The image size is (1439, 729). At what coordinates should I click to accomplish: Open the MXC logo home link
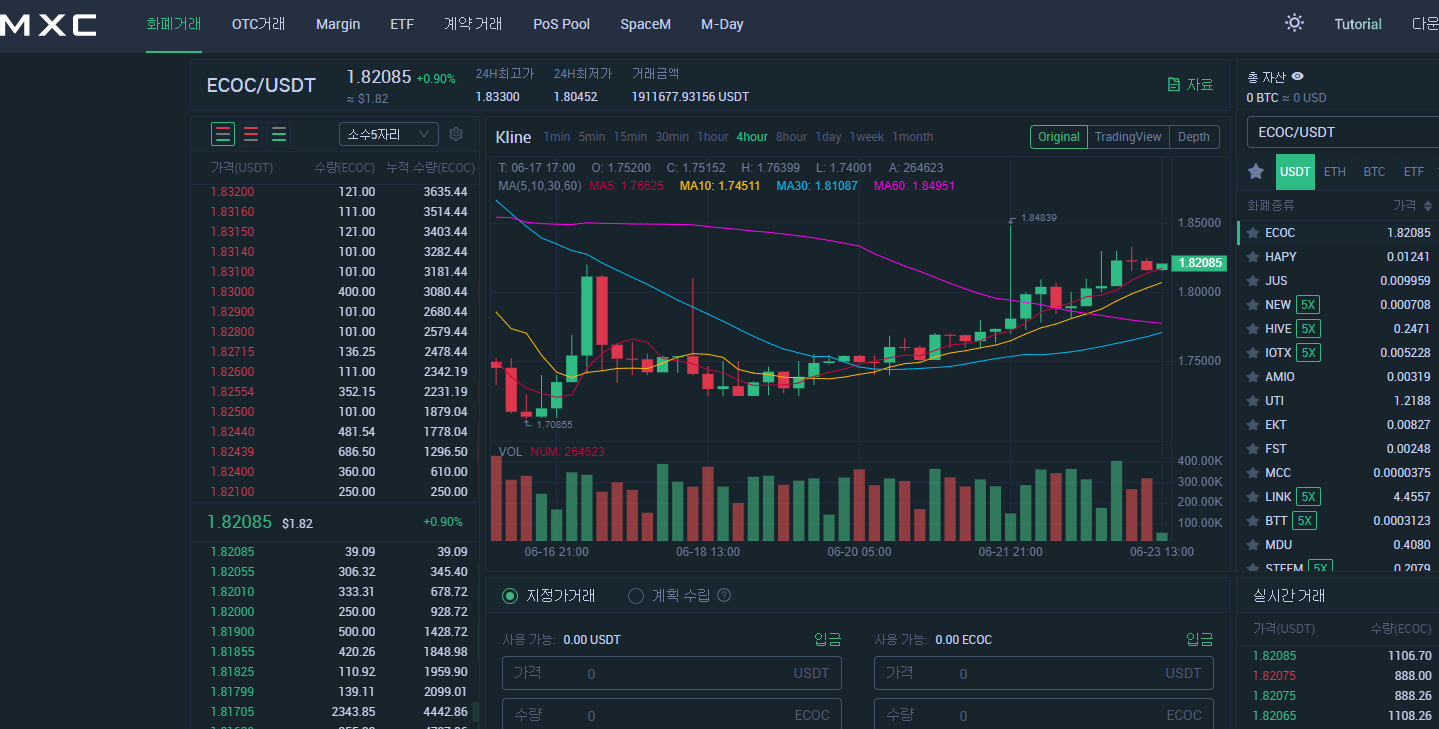(48, 25)
